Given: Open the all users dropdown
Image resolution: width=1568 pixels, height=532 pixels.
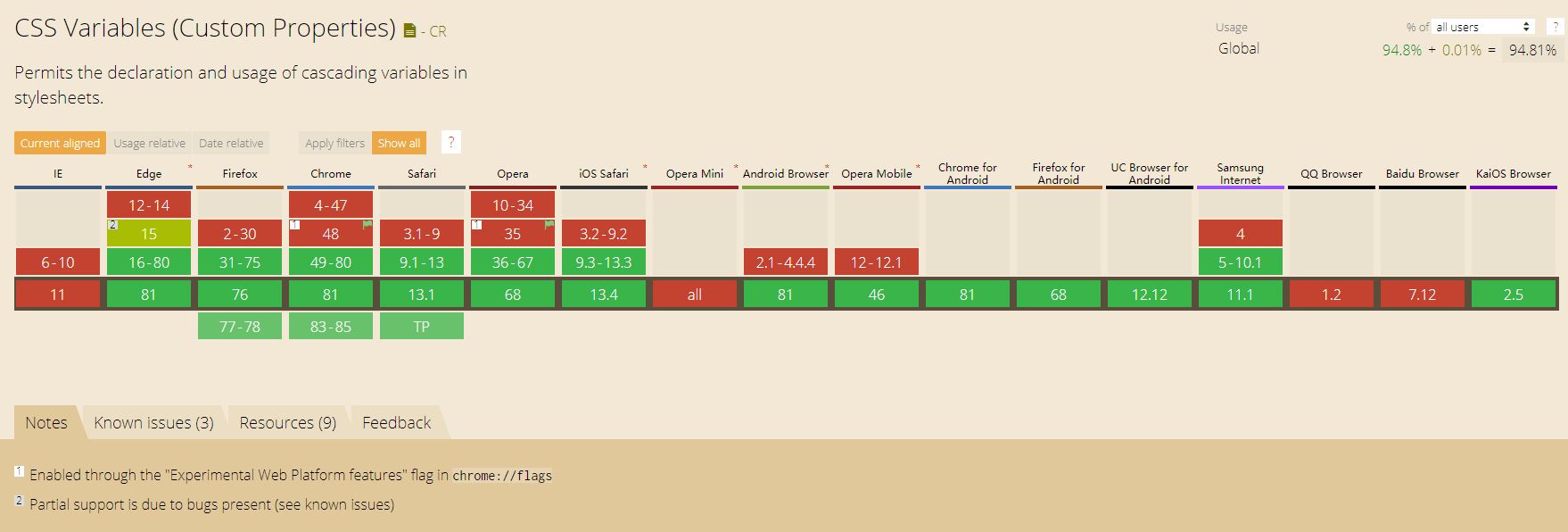Looking at the screenshot, I should click(x=1483, y=27).
